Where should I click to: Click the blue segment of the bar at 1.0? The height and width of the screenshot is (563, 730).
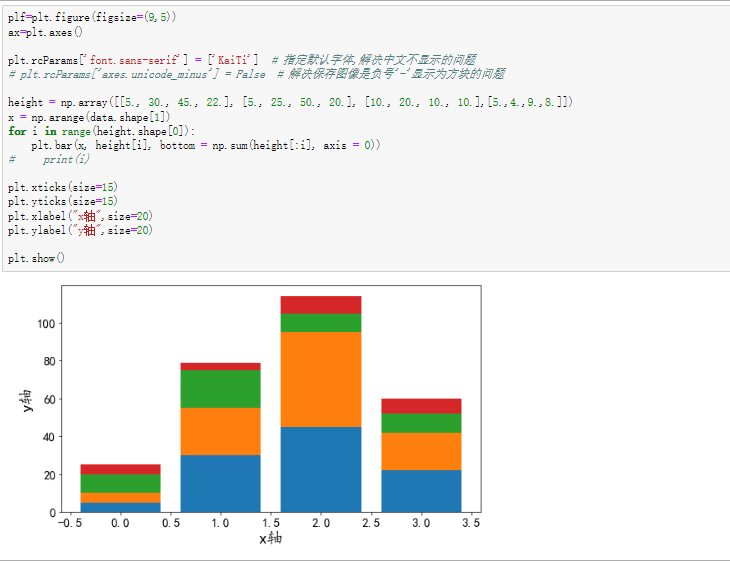tap(220, 484)
